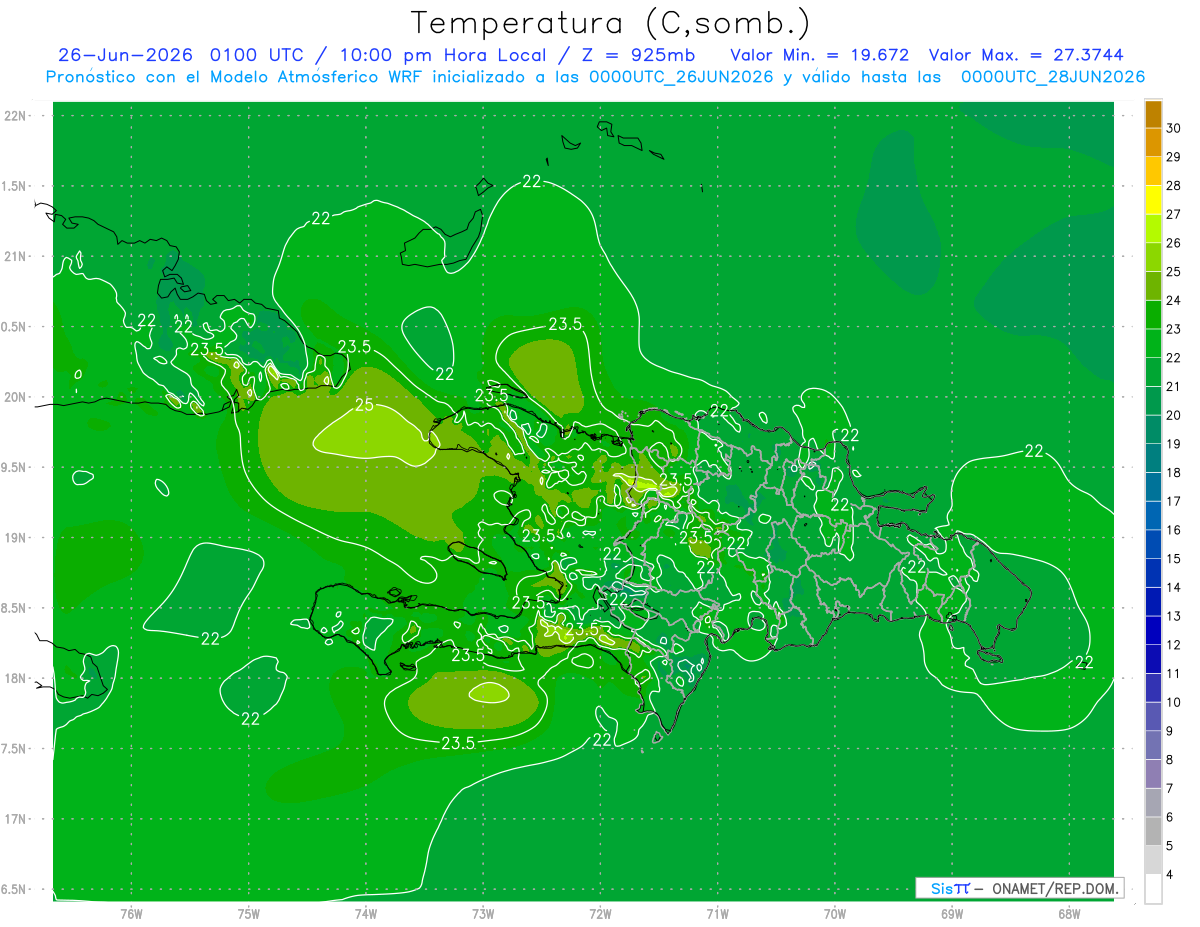Click legend value "16"
Image resolution: width=1200 pixels, height=927 pixels.
tap(1174, 530)
